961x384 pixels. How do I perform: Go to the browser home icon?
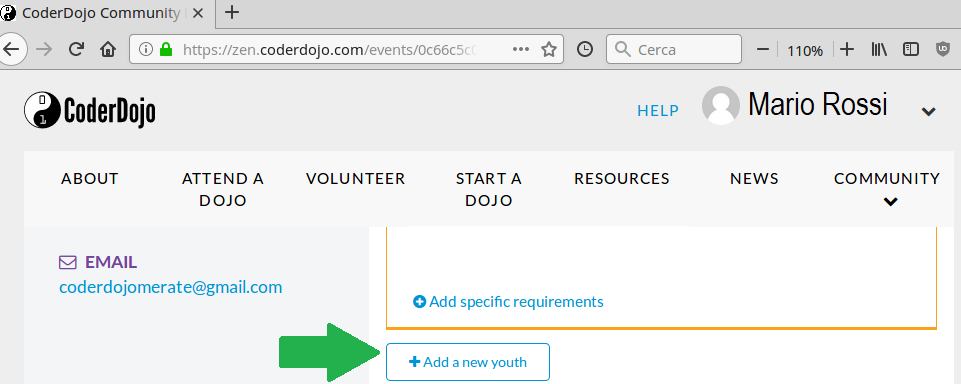click(108, 50)
